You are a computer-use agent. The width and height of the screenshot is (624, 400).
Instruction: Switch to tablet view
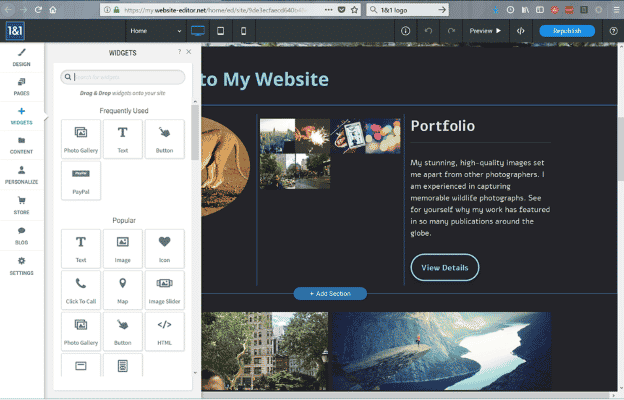point(220,31)
